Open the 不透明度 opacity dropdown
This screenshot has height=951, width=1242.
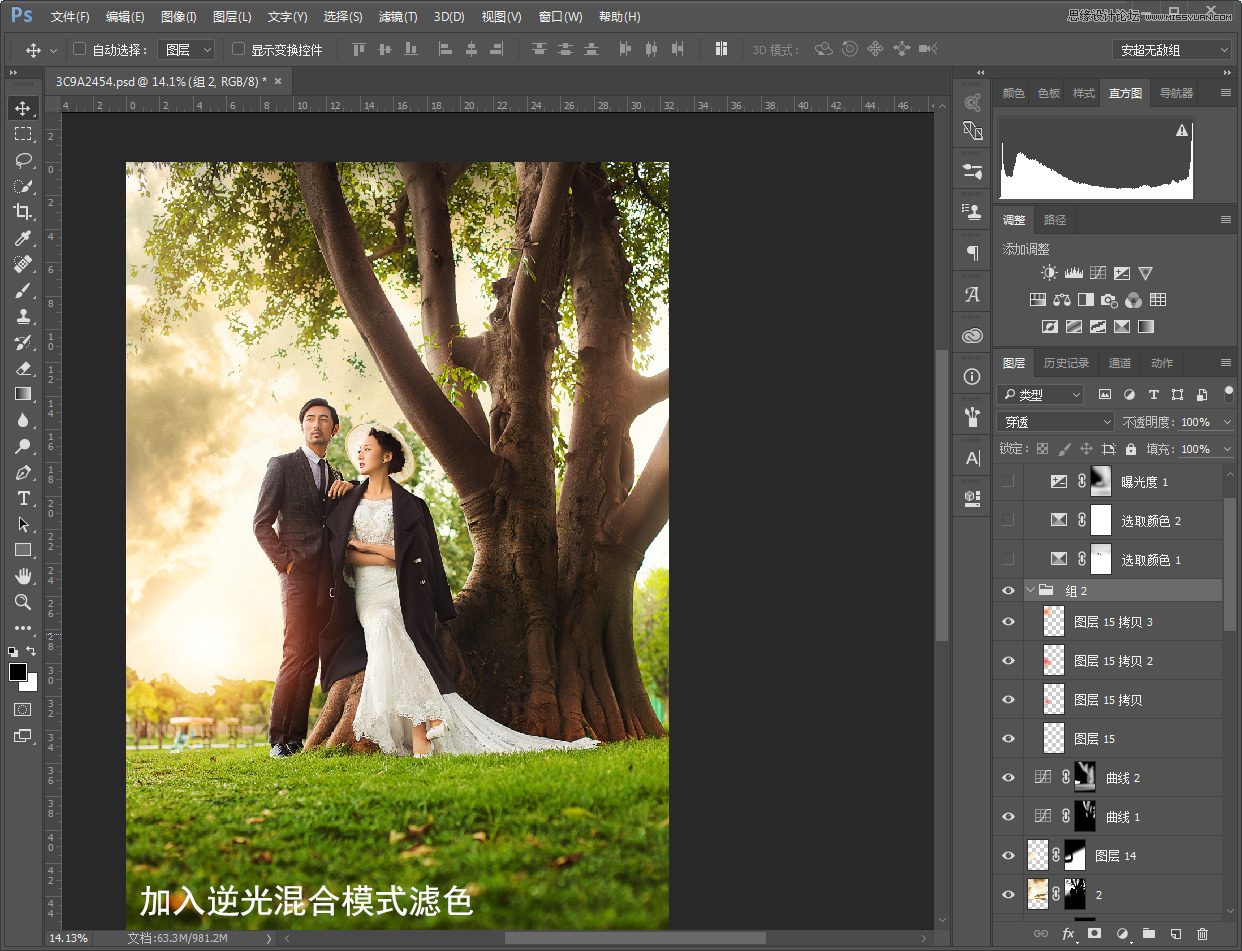(x=1227, y=422)
